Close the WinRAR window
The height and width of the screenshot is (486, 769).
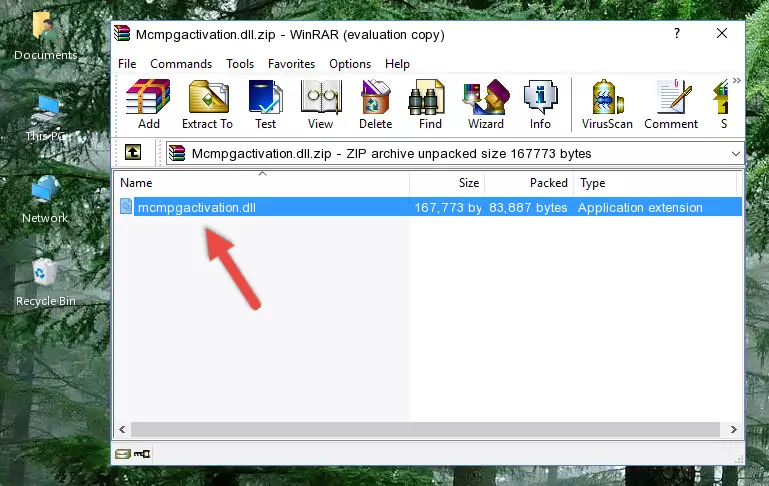pos(722,33)
